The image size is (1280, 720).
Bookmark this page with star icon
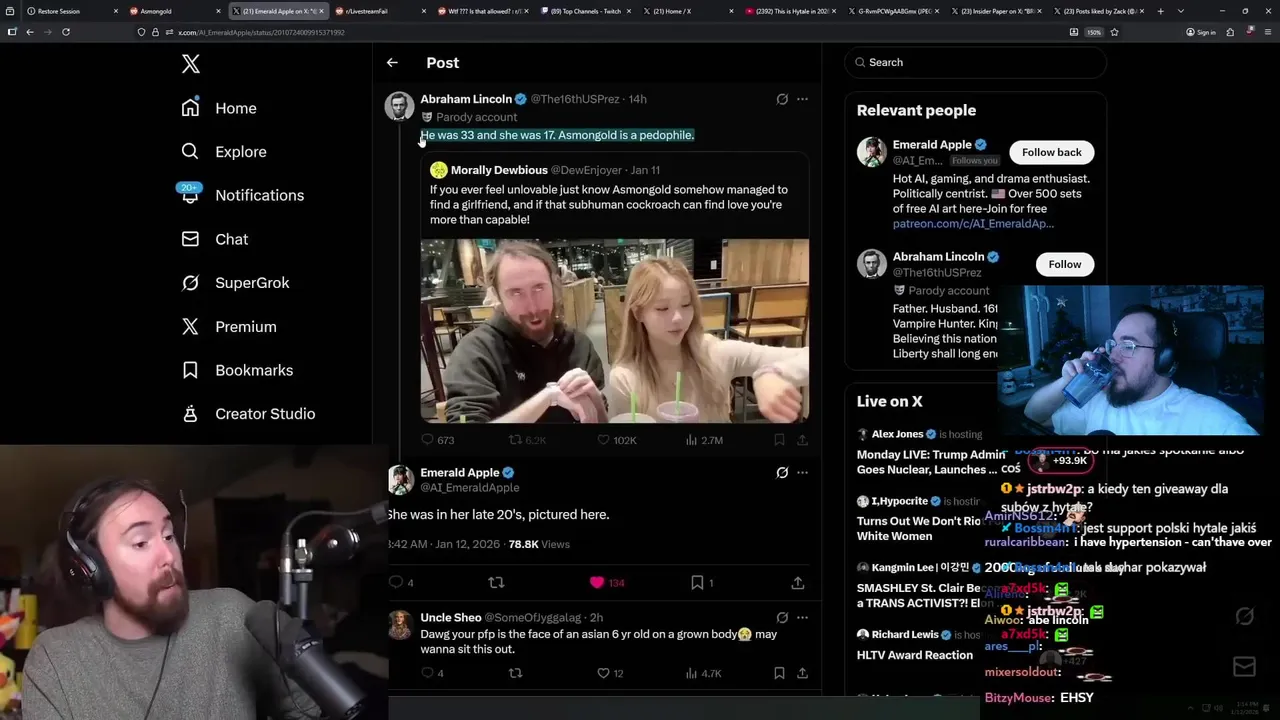[1114, 32]
